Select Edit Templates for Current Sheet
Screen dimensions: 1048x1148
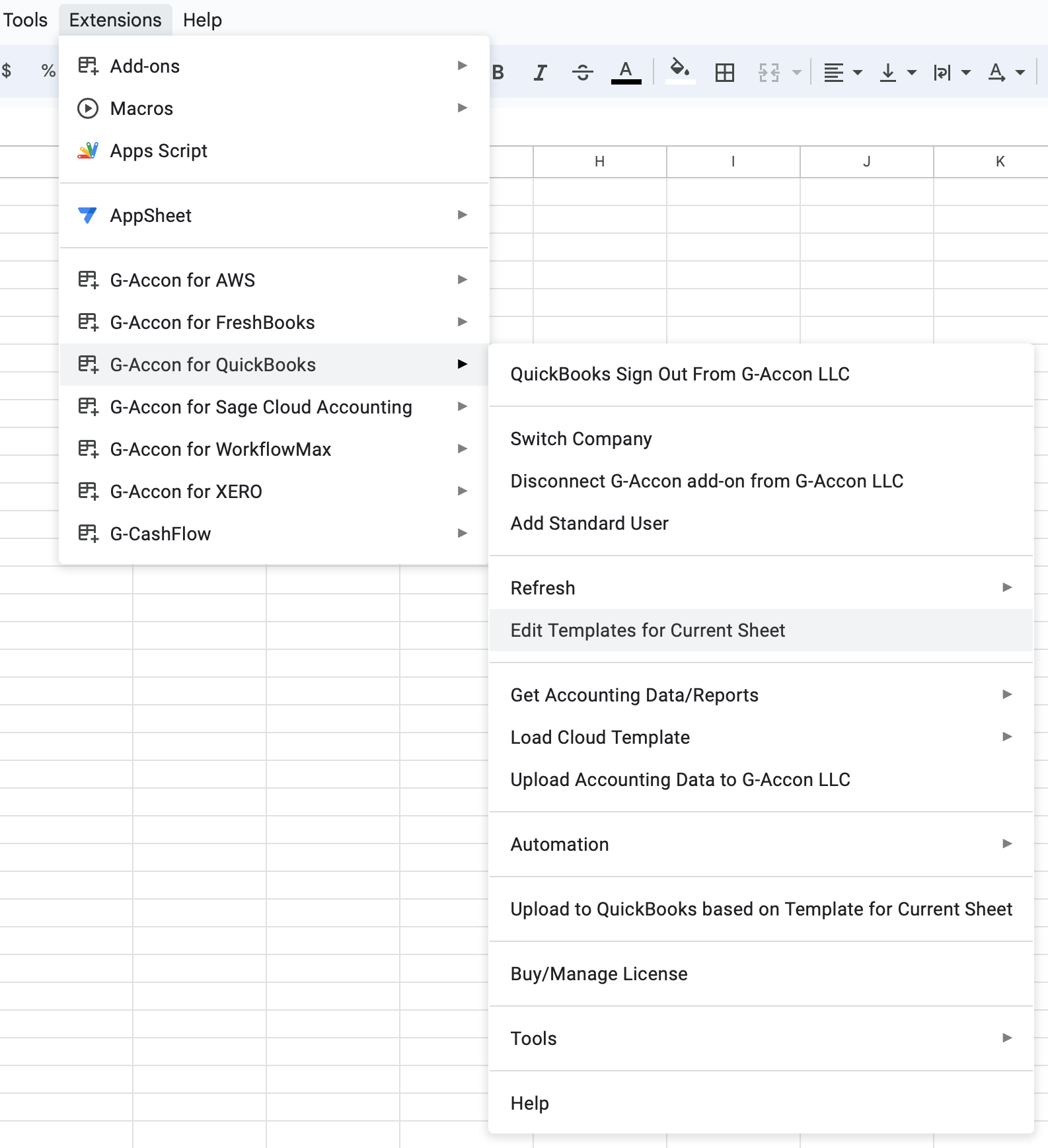(x=761, y=630)
